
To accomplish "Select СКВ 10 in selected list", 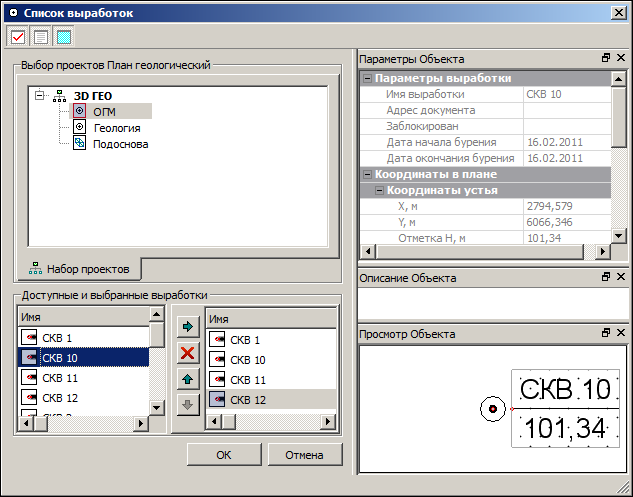I will (x=271, y=360).
